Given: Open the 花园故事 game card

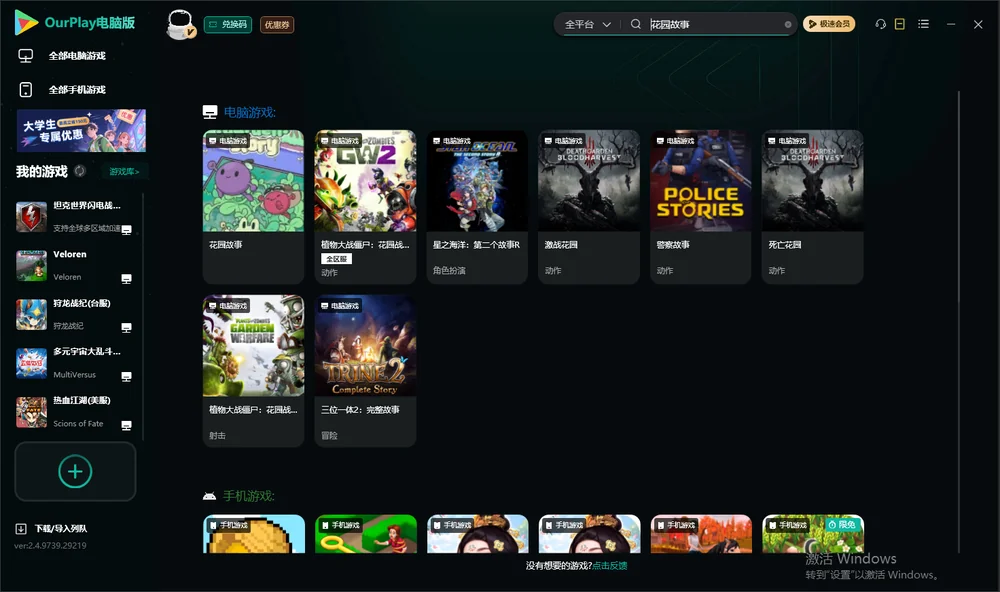Looking at the screenshot, I should (x=253, y=207).
